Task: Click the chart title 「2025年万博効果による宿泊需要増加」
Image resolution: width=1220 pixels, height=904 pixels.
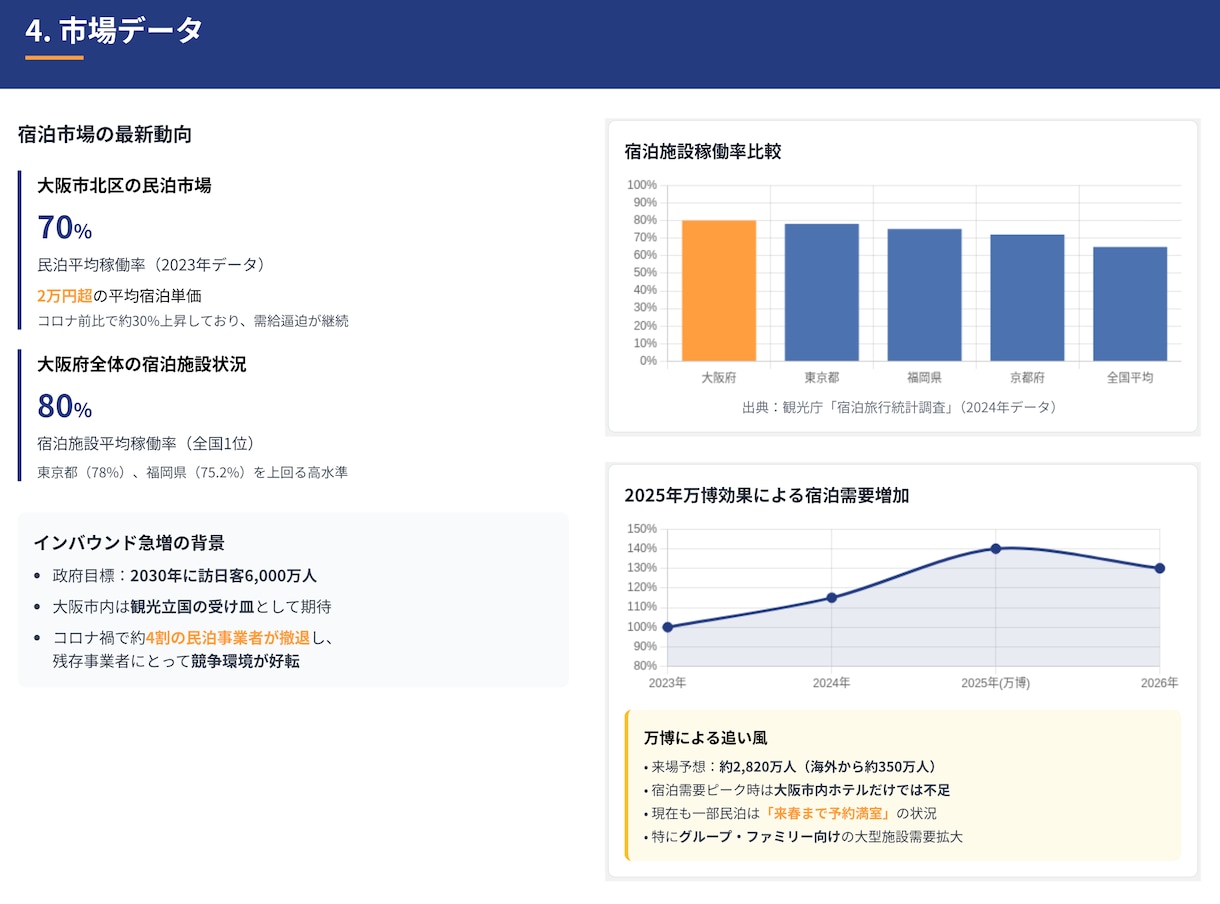Action: coord(767,495)
